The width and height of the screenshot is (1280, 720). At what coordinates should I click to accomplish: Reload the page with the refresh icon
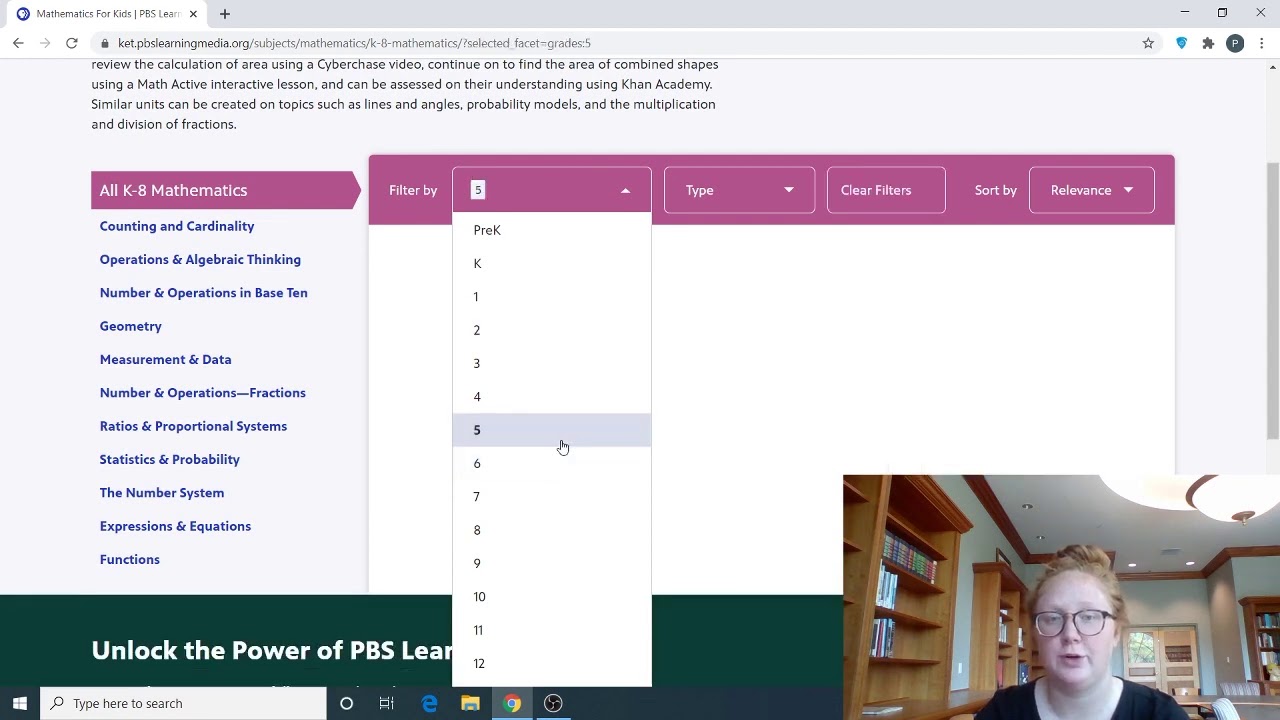[72, 43]
